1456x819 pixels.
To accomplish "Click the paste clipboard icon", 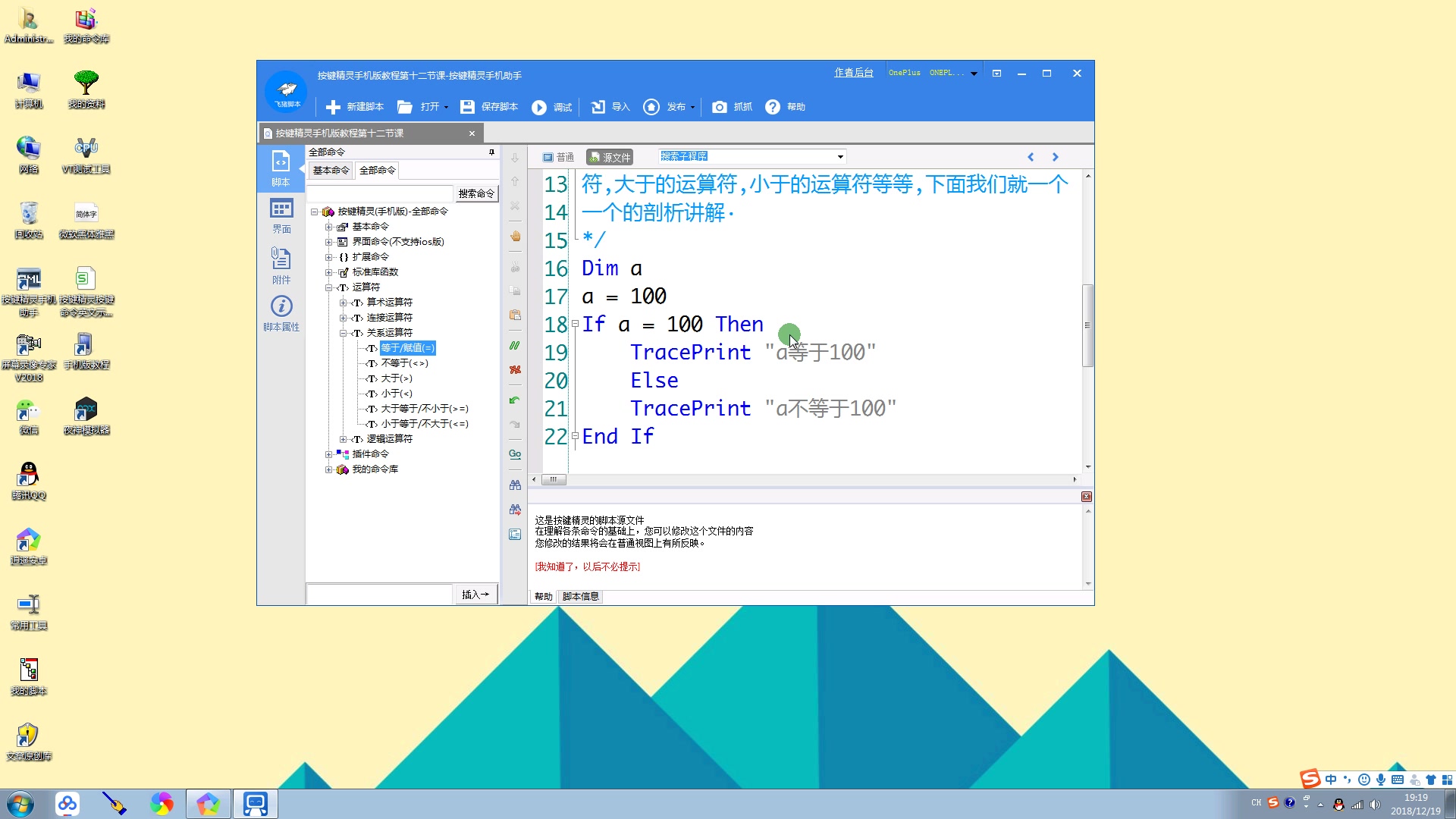I will point(515,315).
